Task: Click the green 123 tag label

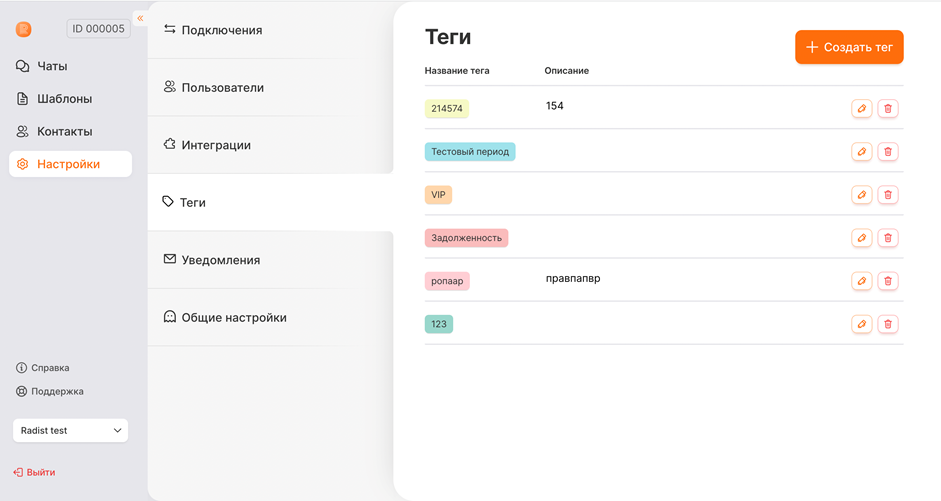Action: pyautogui.click(x=439, y=324)
